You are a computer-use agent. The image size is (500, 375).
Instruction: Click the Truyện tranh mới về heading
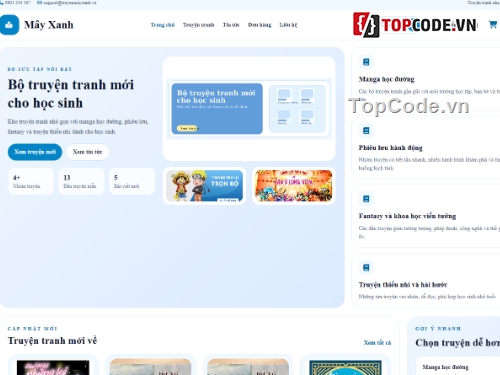pyautogui.click(x=52, y=341)
